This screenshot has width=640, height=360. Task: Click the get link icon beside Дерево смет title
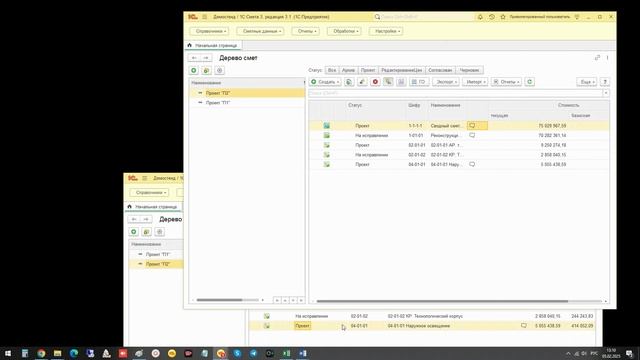597,58
